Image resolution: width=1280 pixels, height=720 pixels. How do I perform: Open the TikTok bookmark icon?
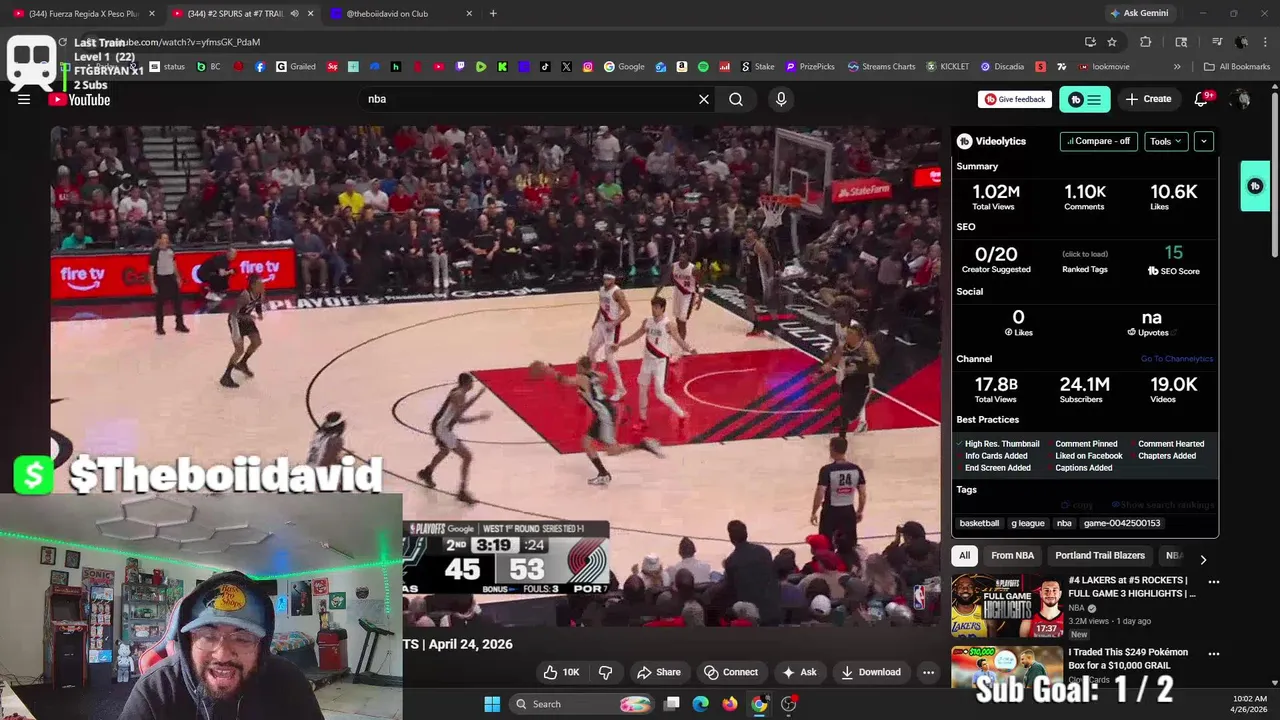pyautogui.click(x=545, y=67)
